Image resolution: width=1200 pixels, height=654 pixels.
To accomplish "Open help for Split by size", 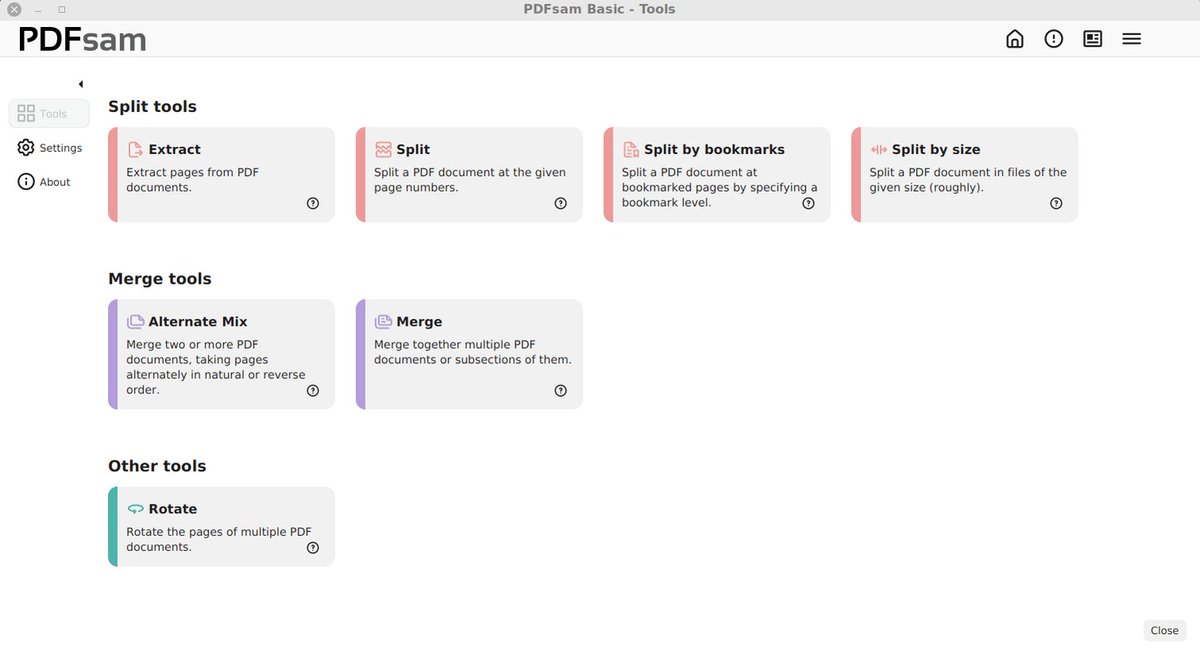I will point(1057,203).
